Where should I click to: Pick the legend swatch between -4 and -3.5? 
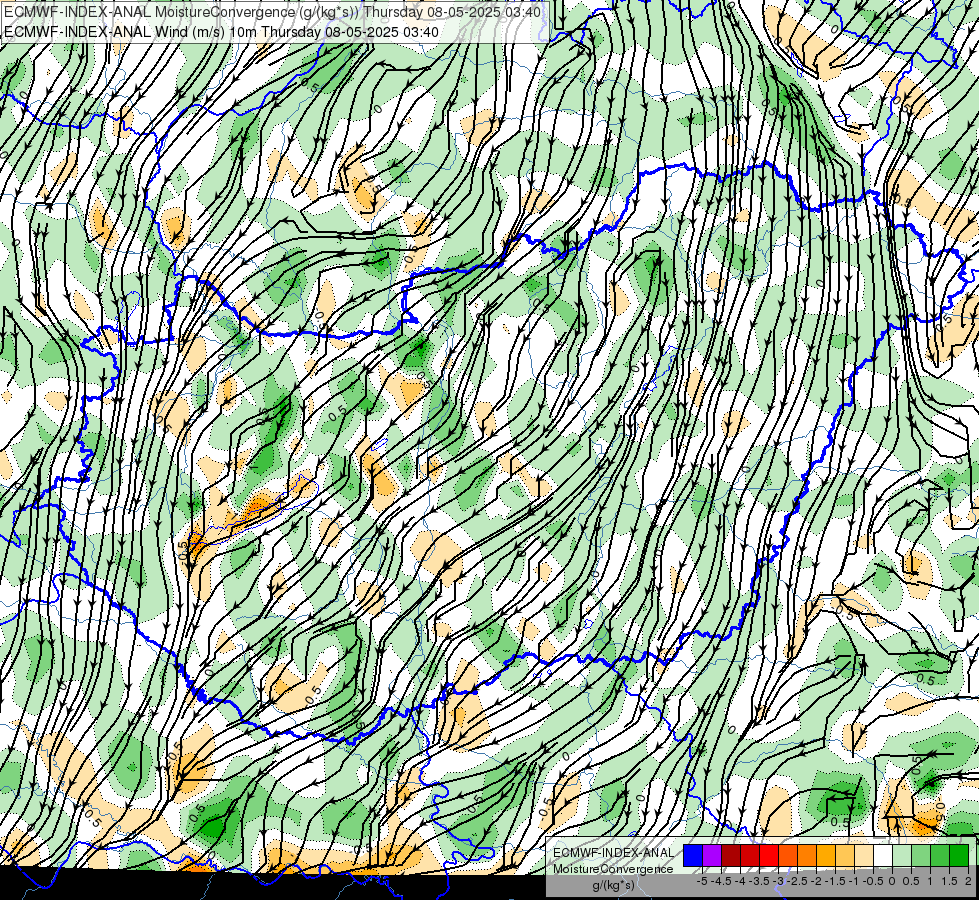point(750,855)
